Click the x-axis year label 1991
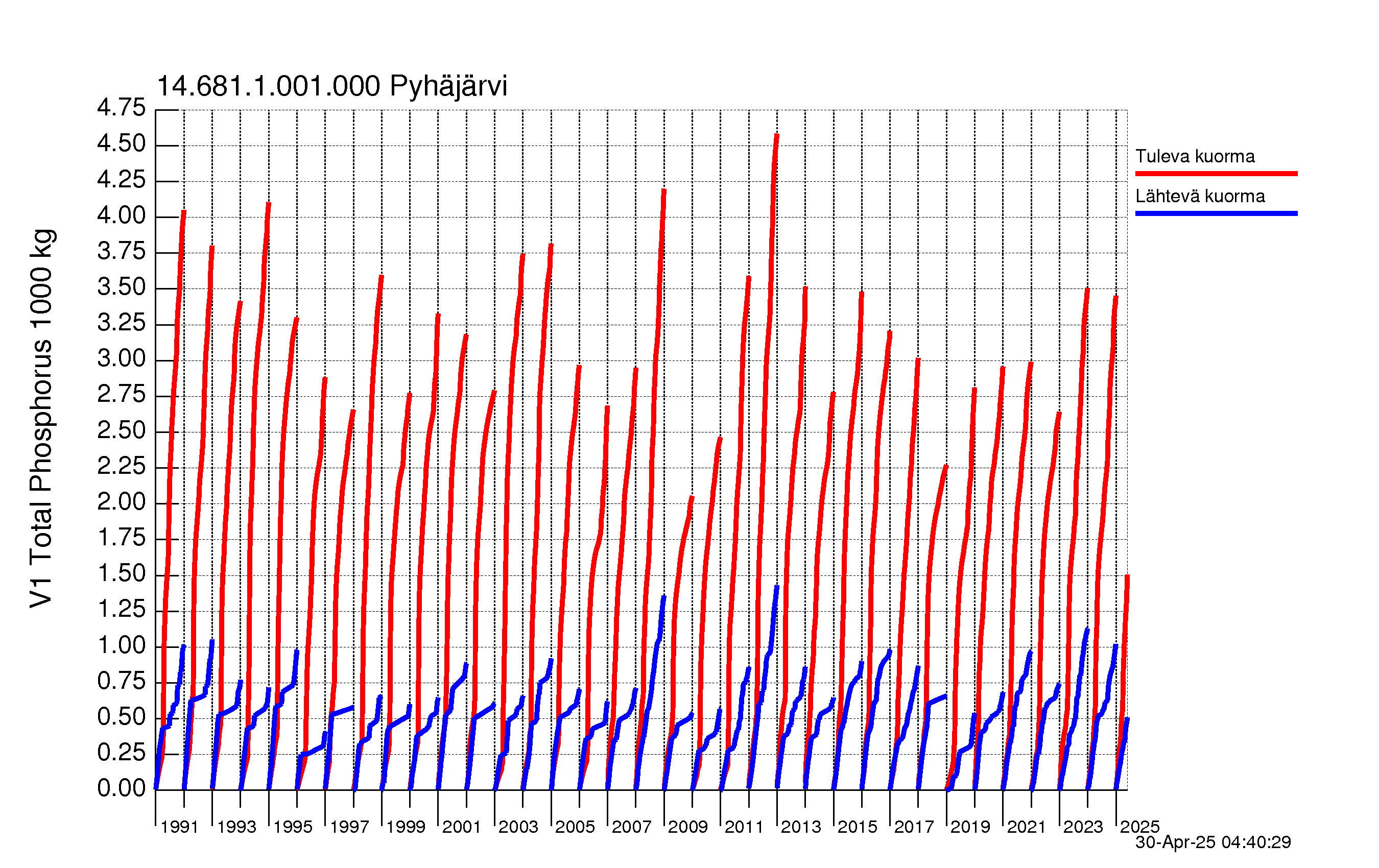1379x868 pixels. (x=180, y=827)
